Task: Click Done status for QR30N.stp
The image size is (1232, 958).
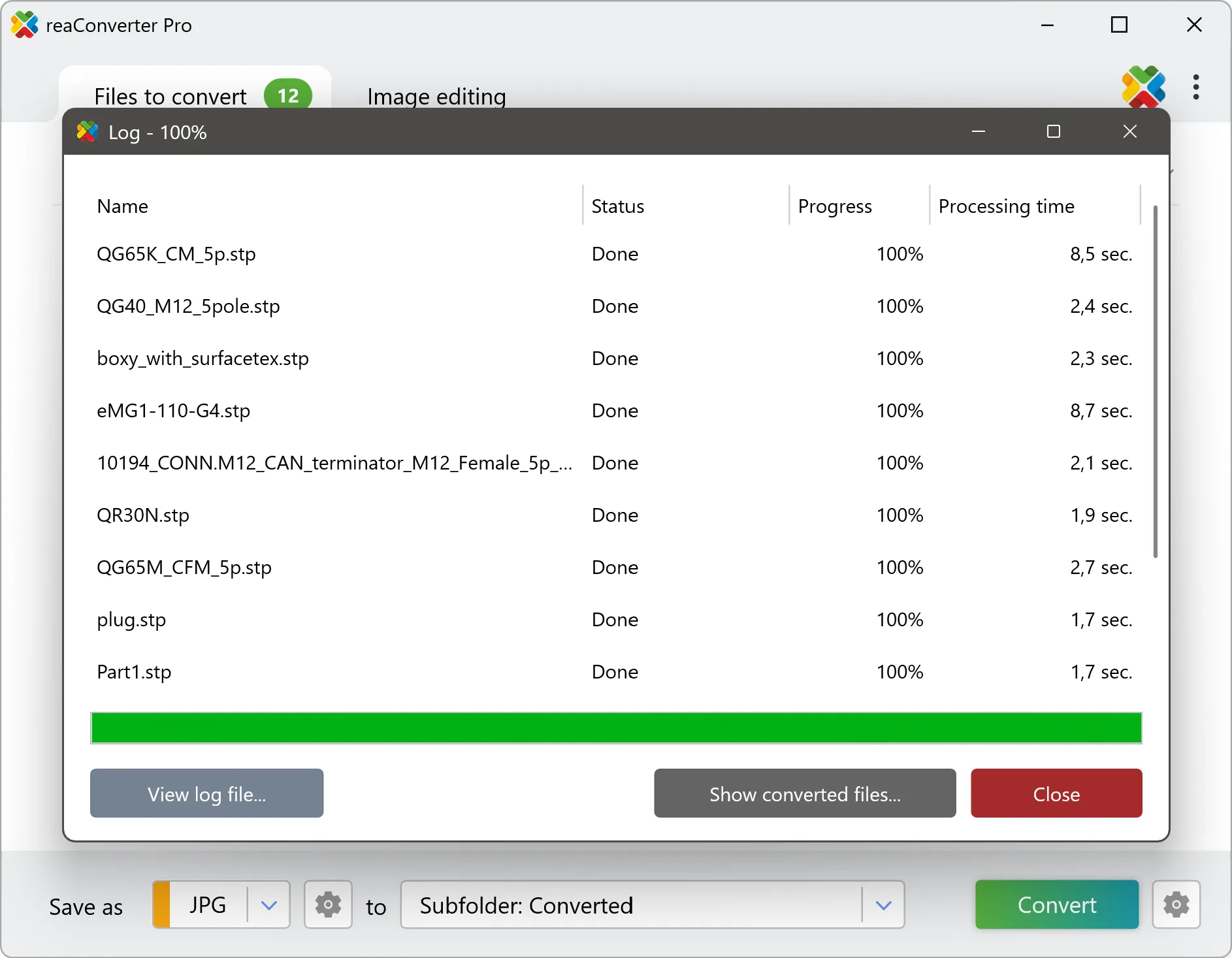Action: tap(615, 515)
